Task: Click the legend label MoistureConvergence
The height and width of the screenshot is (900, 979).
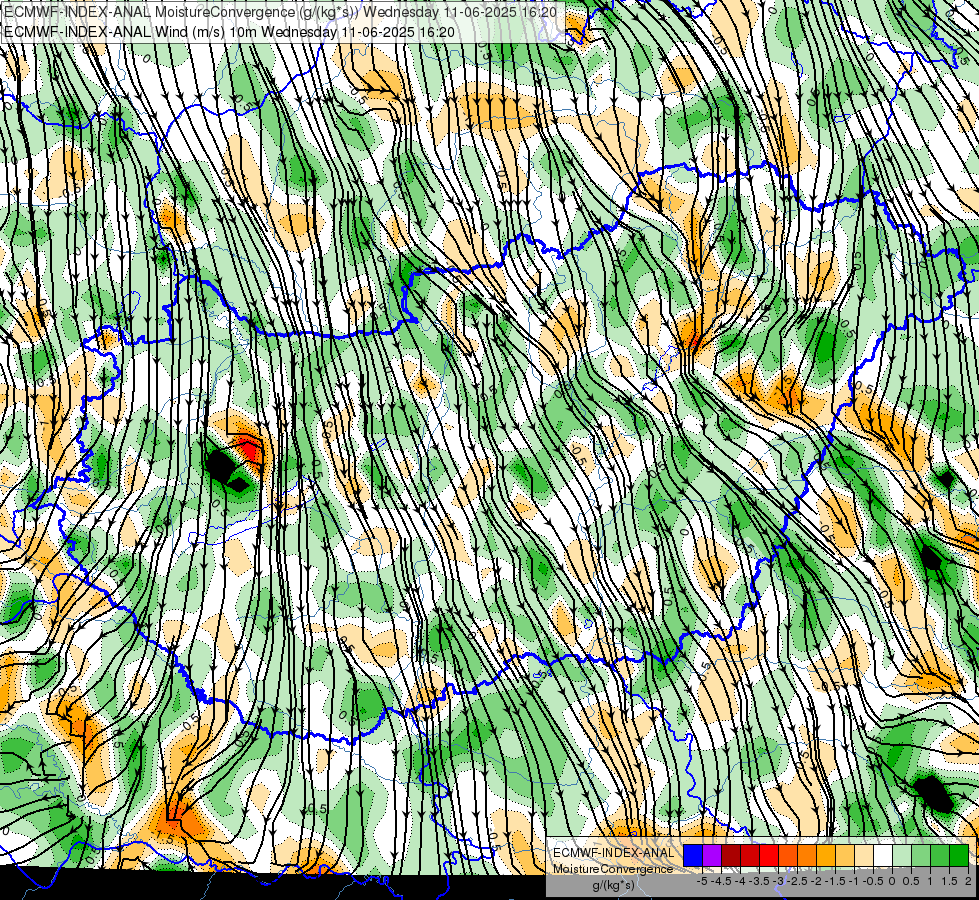Action: tap(613, 869)
